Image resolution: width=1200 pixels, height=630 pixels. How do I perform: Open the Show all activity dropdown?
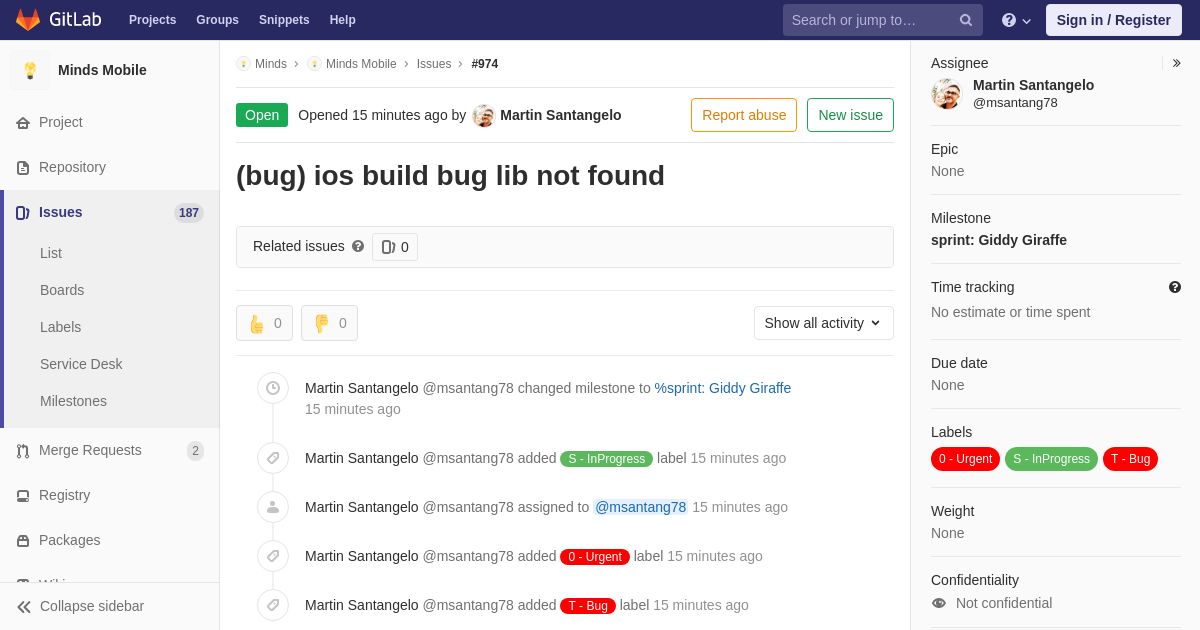tap(824, 323)
